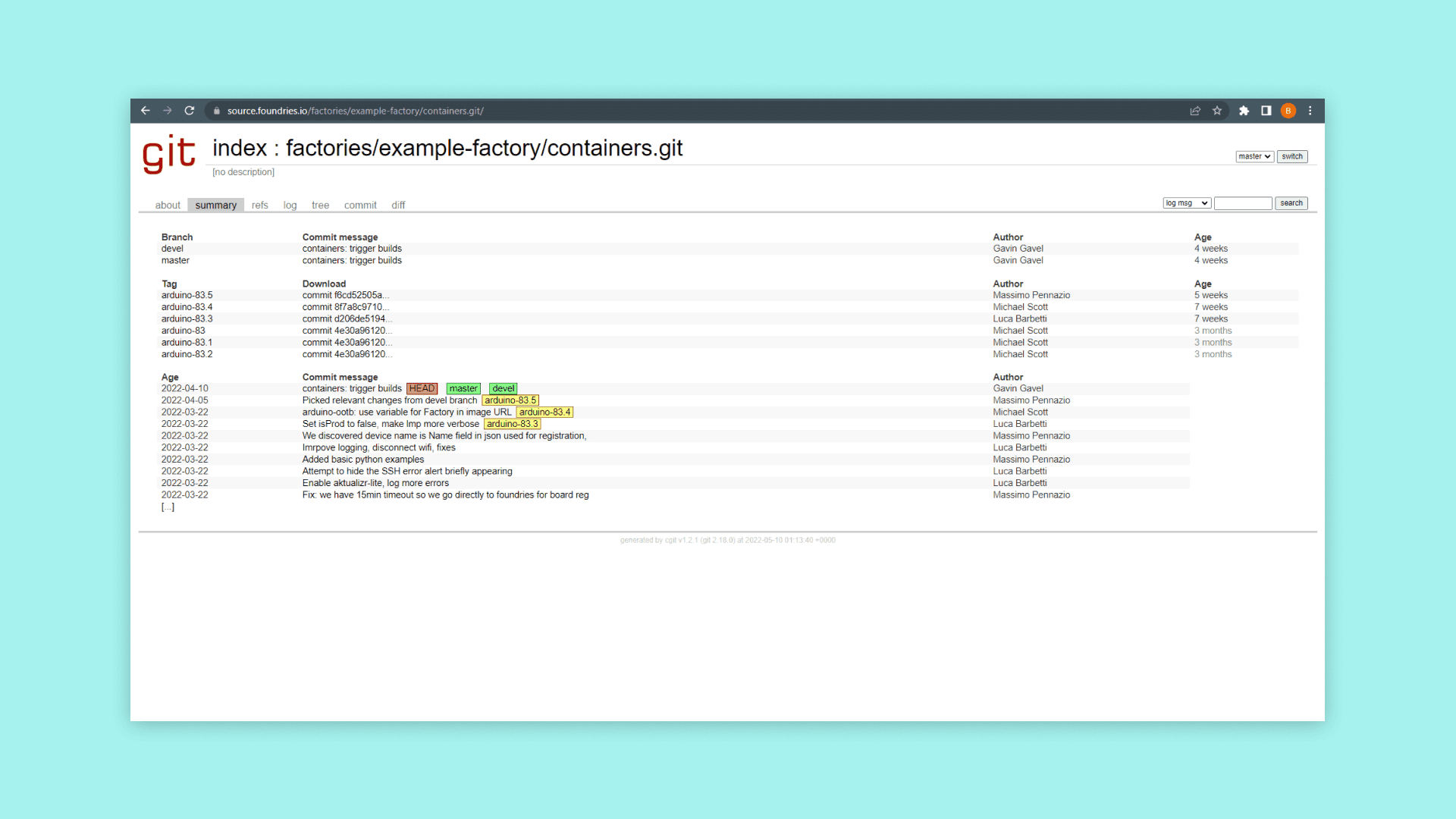This screenshot has width=1456, height=819.
Task: Click the browser forward arrow
Action: 168,111
